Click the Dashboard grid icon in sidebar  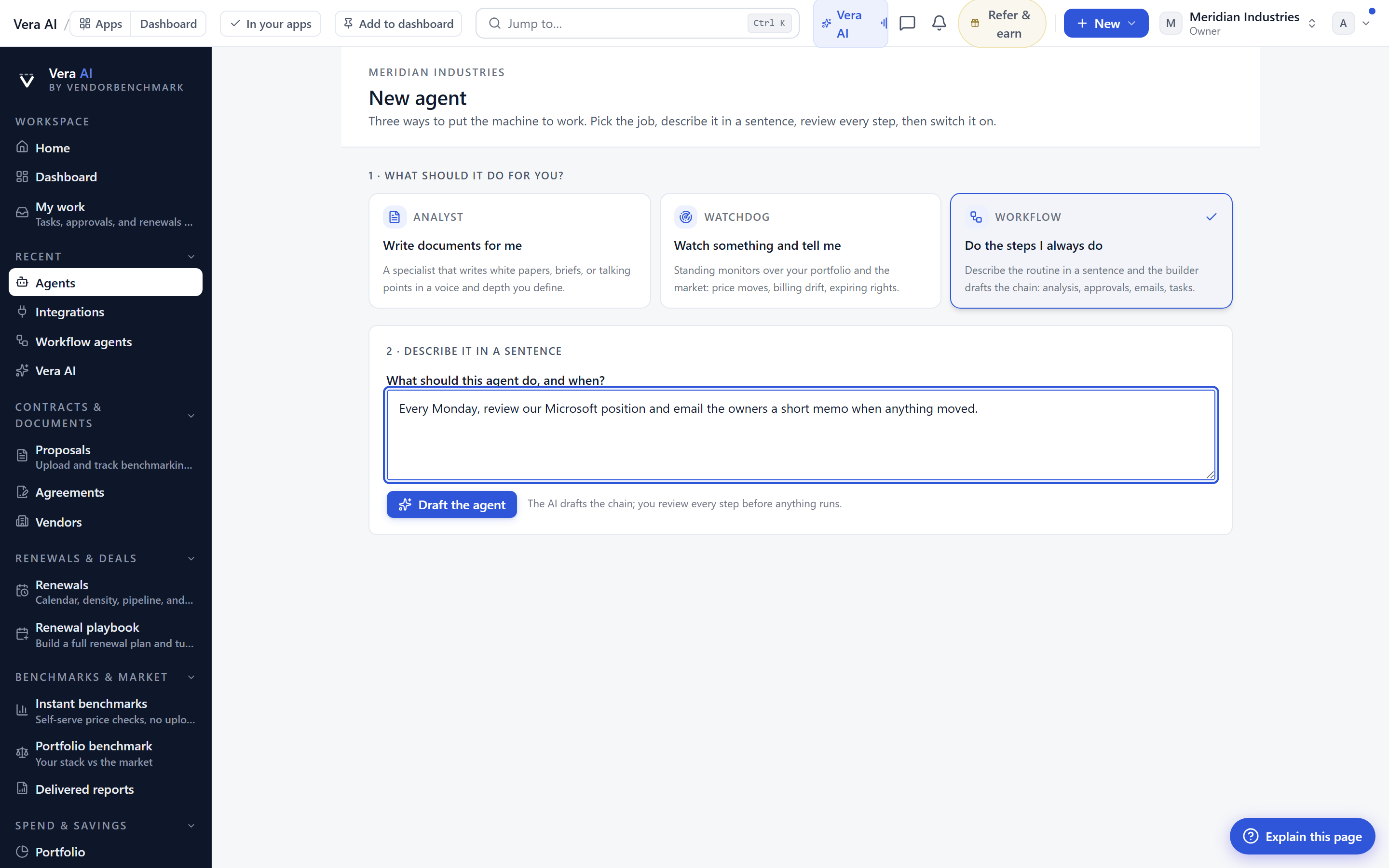[22, 176]
